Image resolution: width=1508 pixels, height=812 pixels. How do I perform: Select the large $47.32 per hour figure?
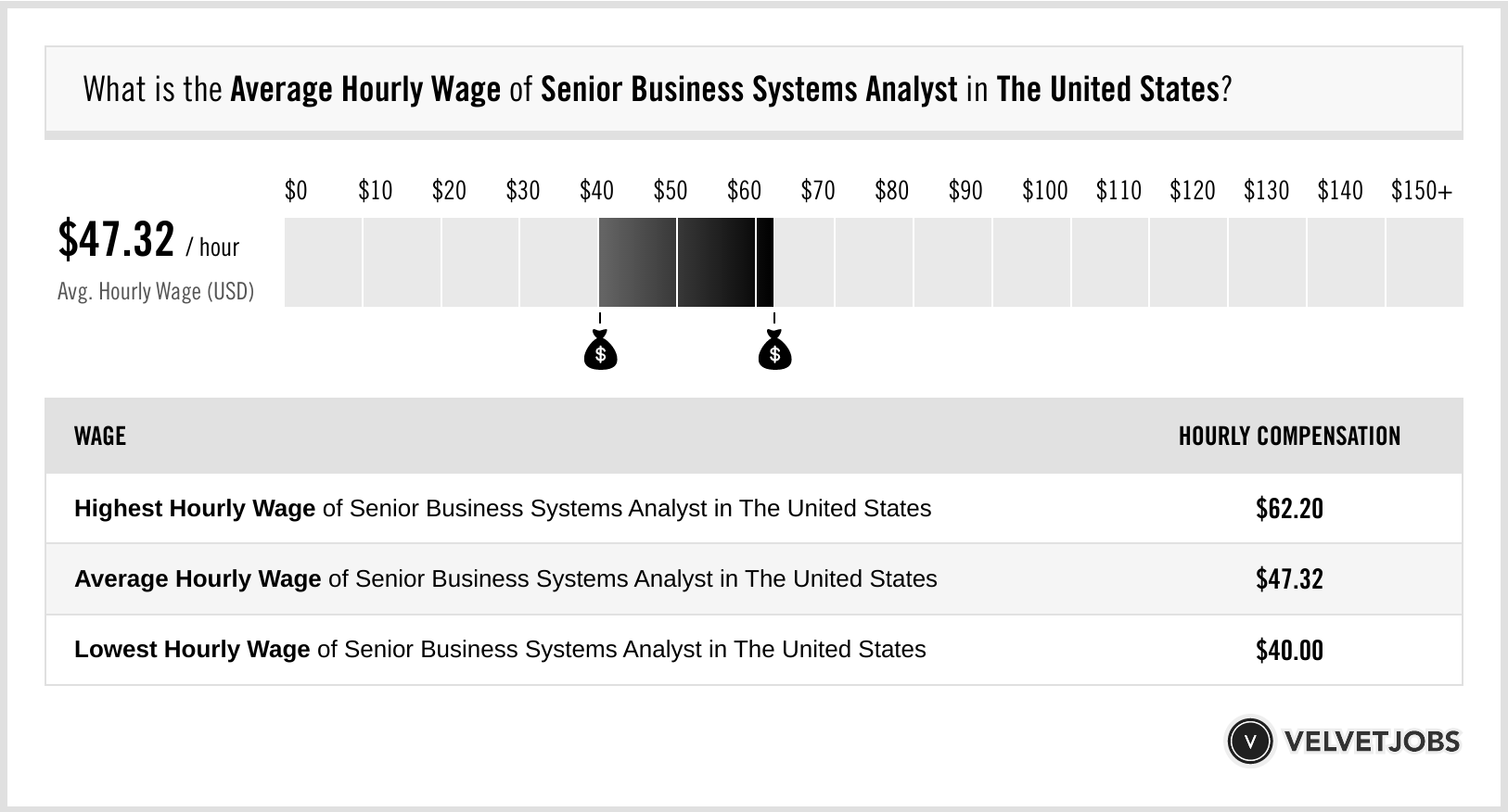click(x=117, y=239)
